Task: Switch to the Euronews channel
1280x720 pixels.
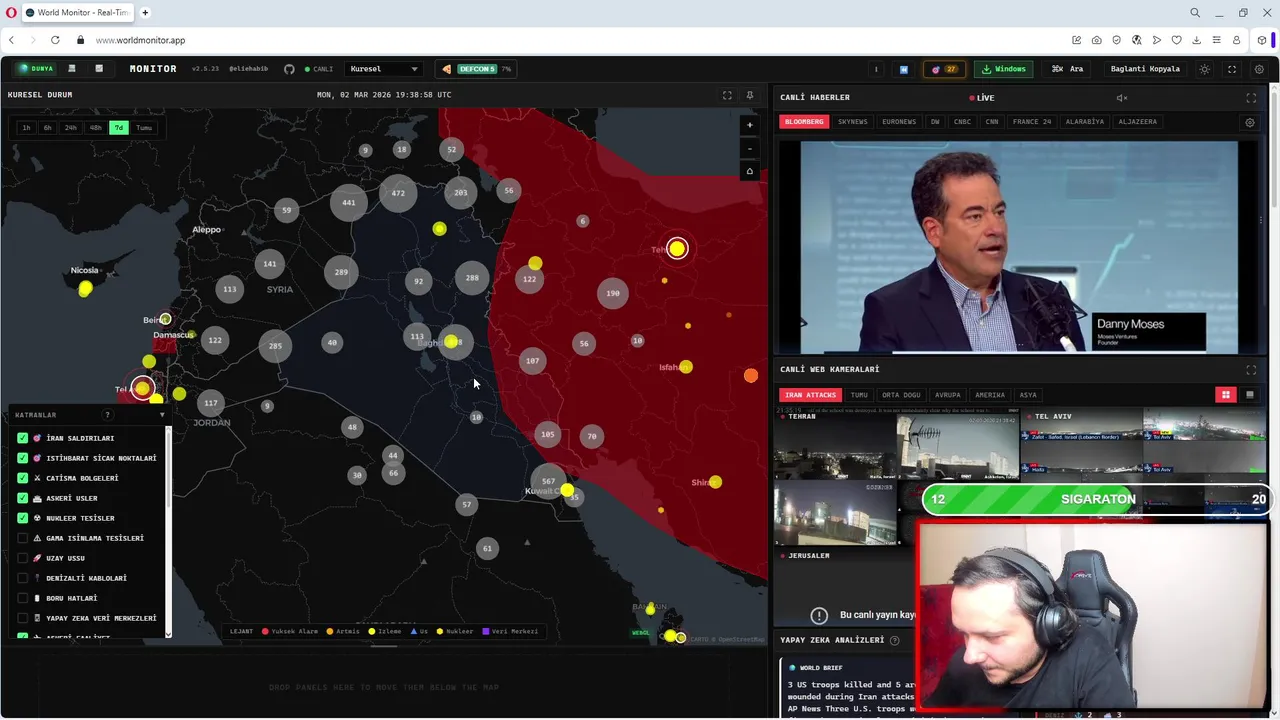Action: 899,122
